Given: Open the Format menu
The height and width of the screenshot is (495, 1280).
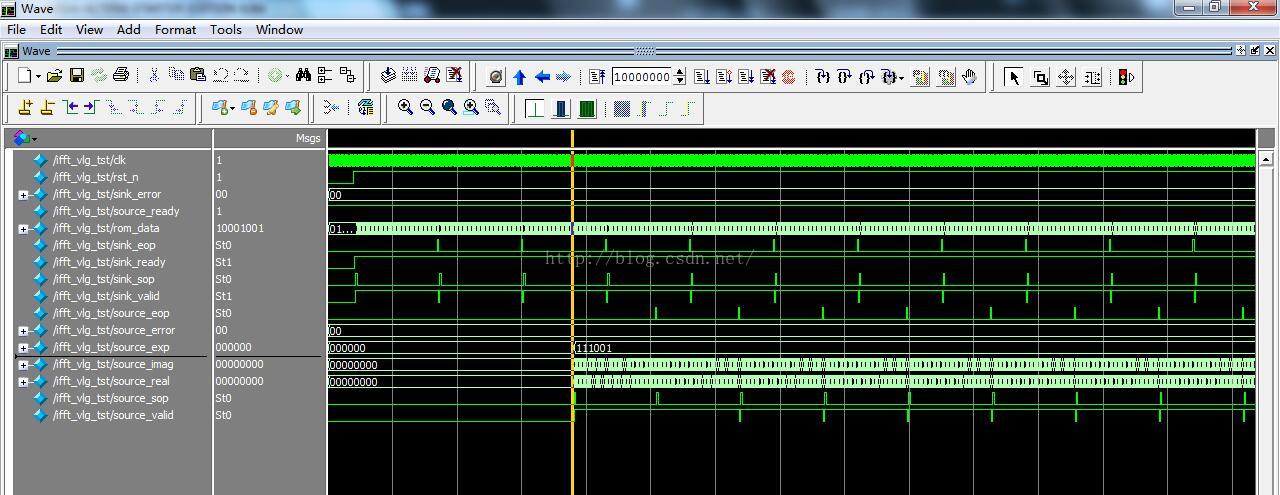Looking at the screenshot, I should [175, 29].
